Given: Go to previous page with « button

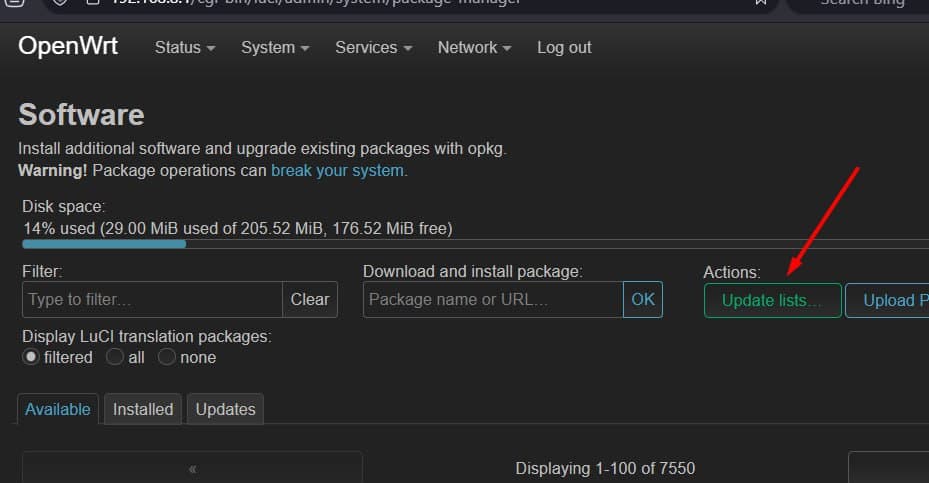Looking at the screenshot, I should (x=193, y=468).
